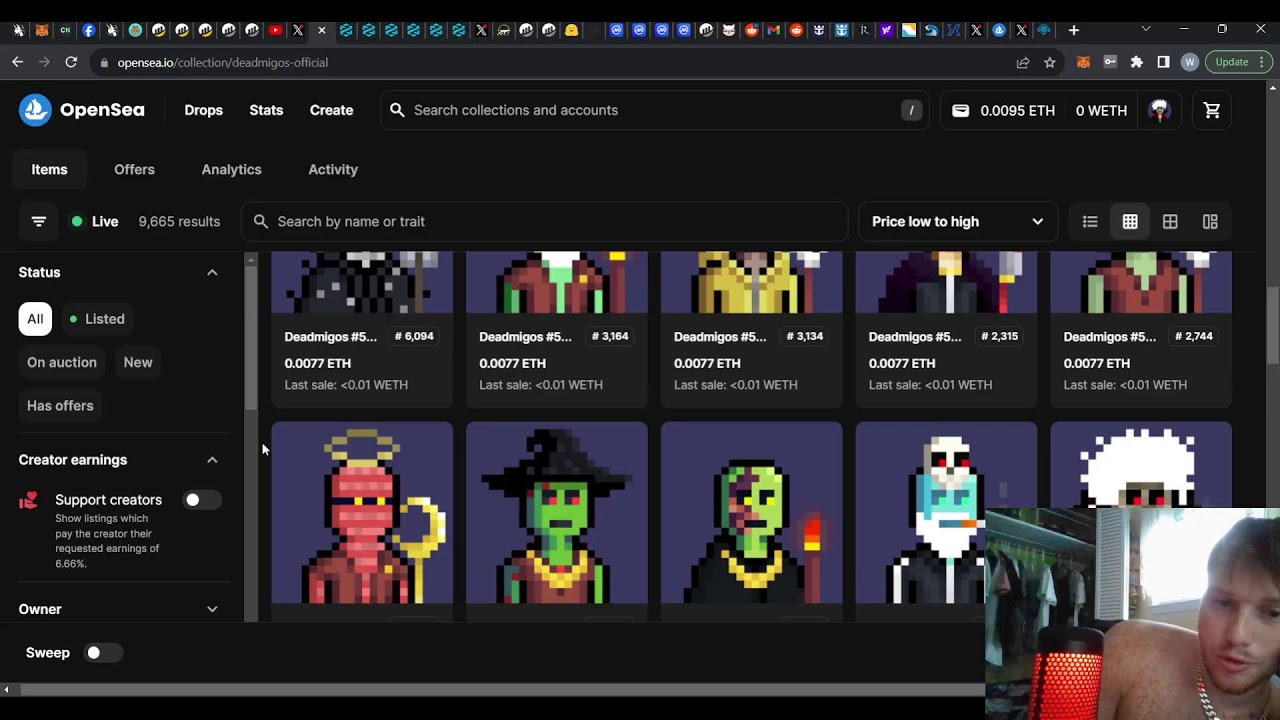Open the Chrome profile W avatar
This screenshot has width=1280, height=720.
click(1189, 62)
